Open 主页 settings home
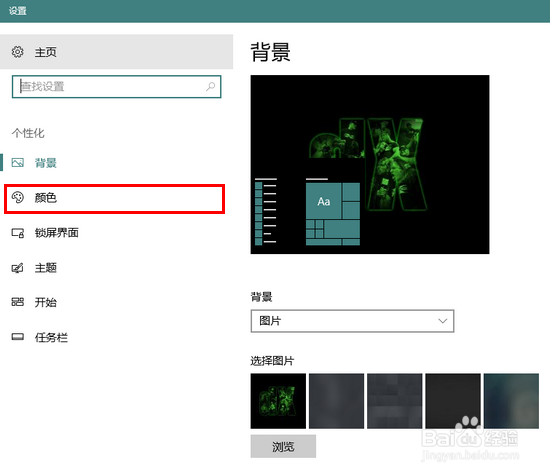This screenshot has width=550, height=474. point(116,52)
